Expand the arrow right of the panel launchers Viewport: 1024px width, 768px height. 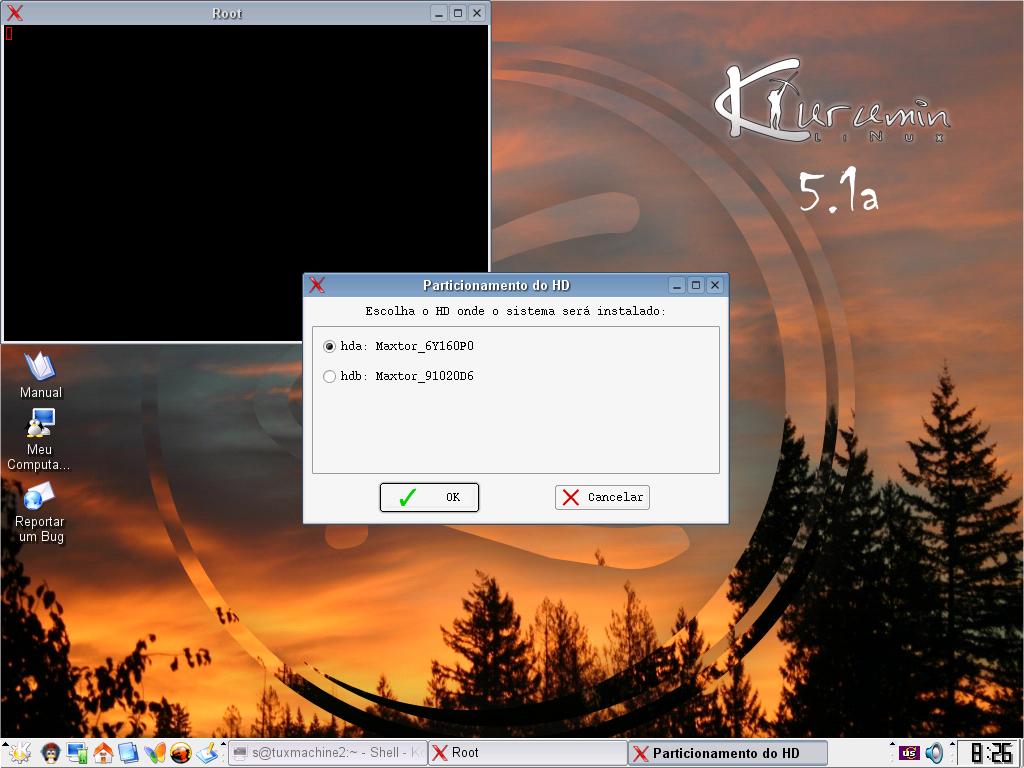[223, 744]
